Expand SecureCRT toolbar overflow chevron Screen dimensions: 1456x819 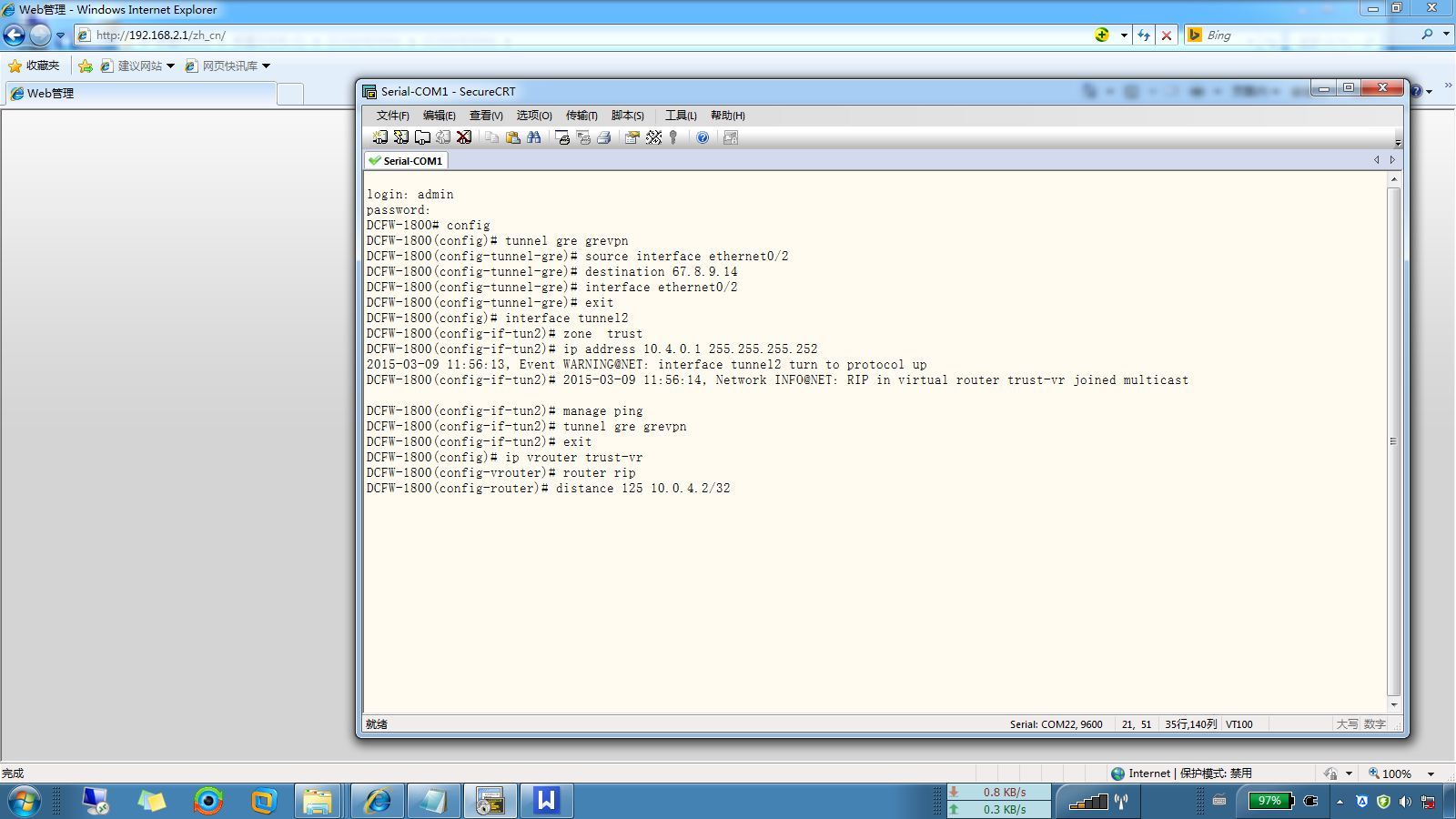[1398, 142]
